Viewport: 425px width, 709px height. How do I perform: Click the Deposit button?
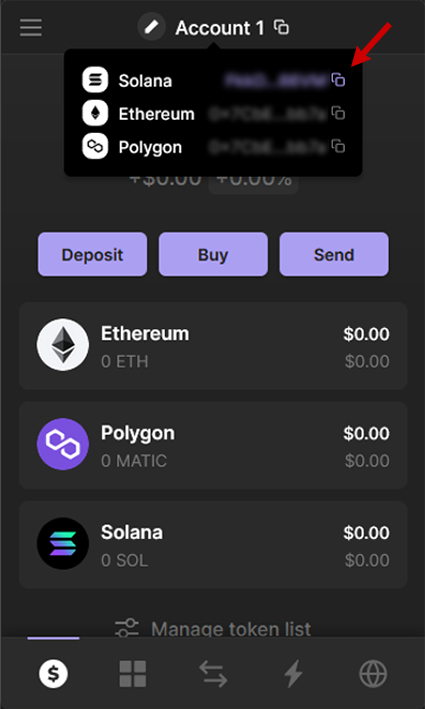pos(92,254)
